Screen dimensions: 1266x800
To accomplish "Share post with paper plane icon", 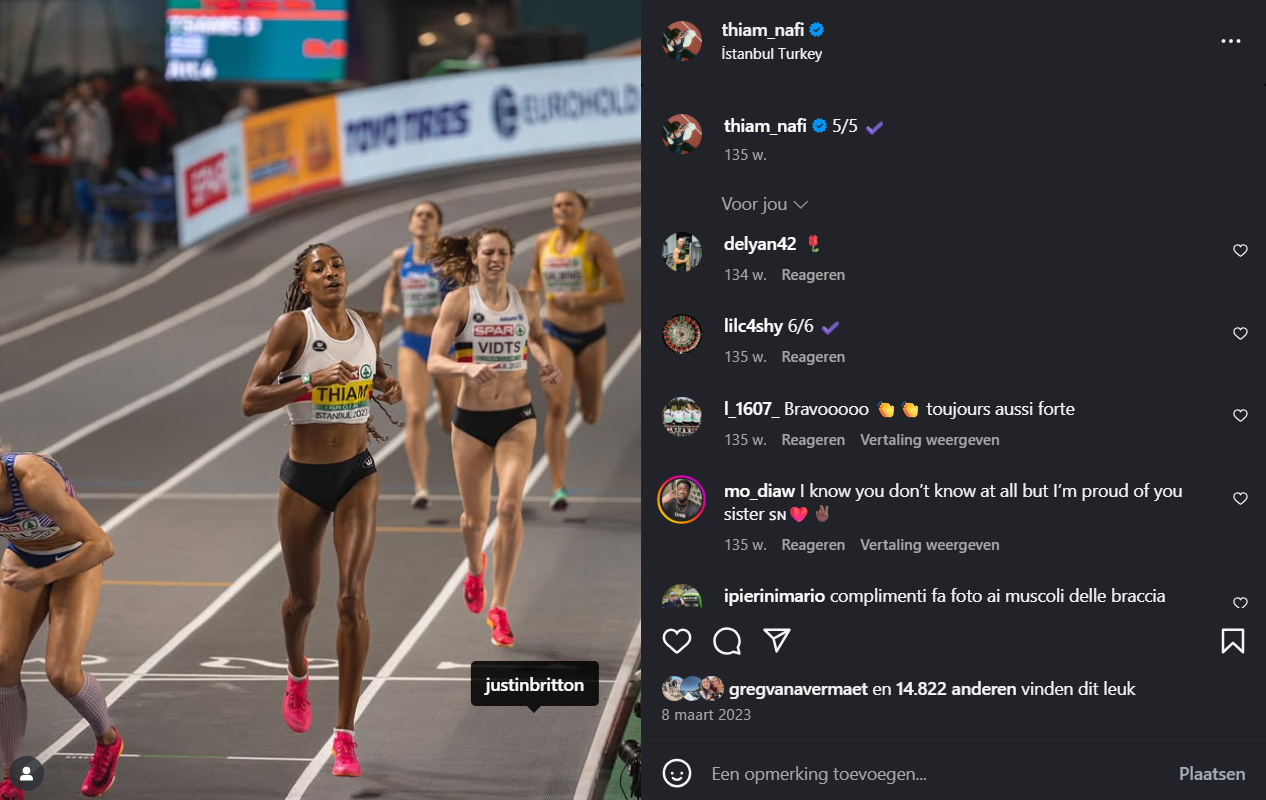I will pos(777,641).
